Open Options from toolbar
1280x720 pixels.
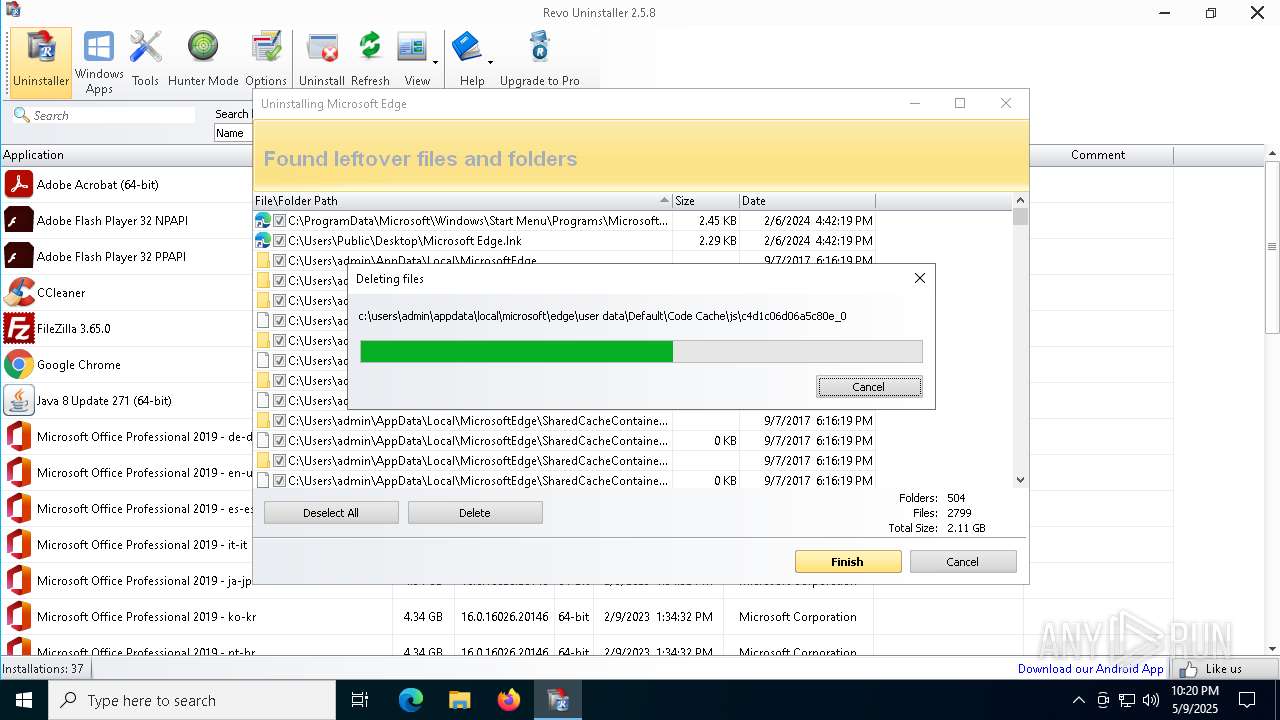point(266,60)
